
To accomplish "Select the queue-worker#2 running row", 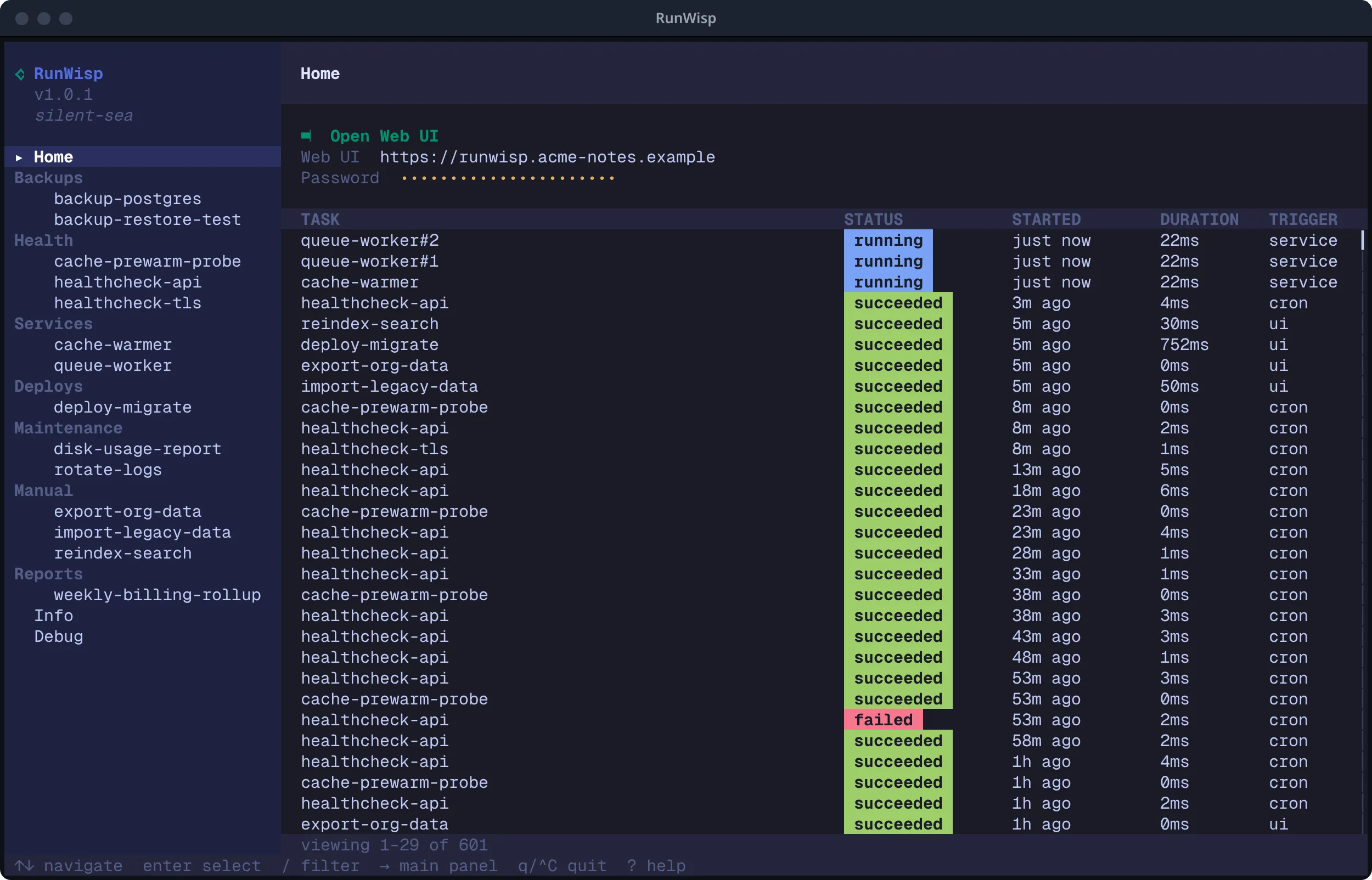I will (820, 240).
